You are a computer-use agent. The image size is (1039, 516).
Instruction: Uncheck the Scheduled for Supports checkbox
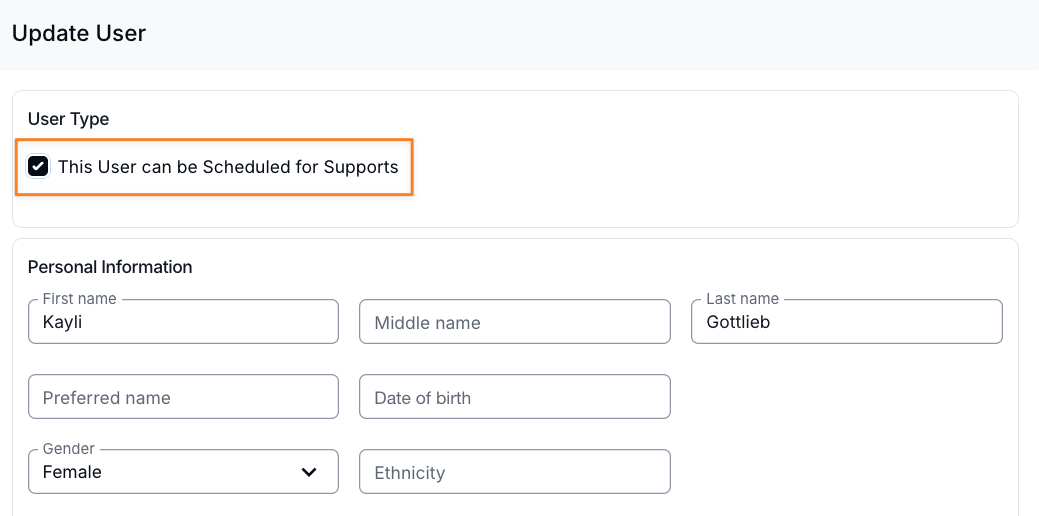[x=38, y=166]
